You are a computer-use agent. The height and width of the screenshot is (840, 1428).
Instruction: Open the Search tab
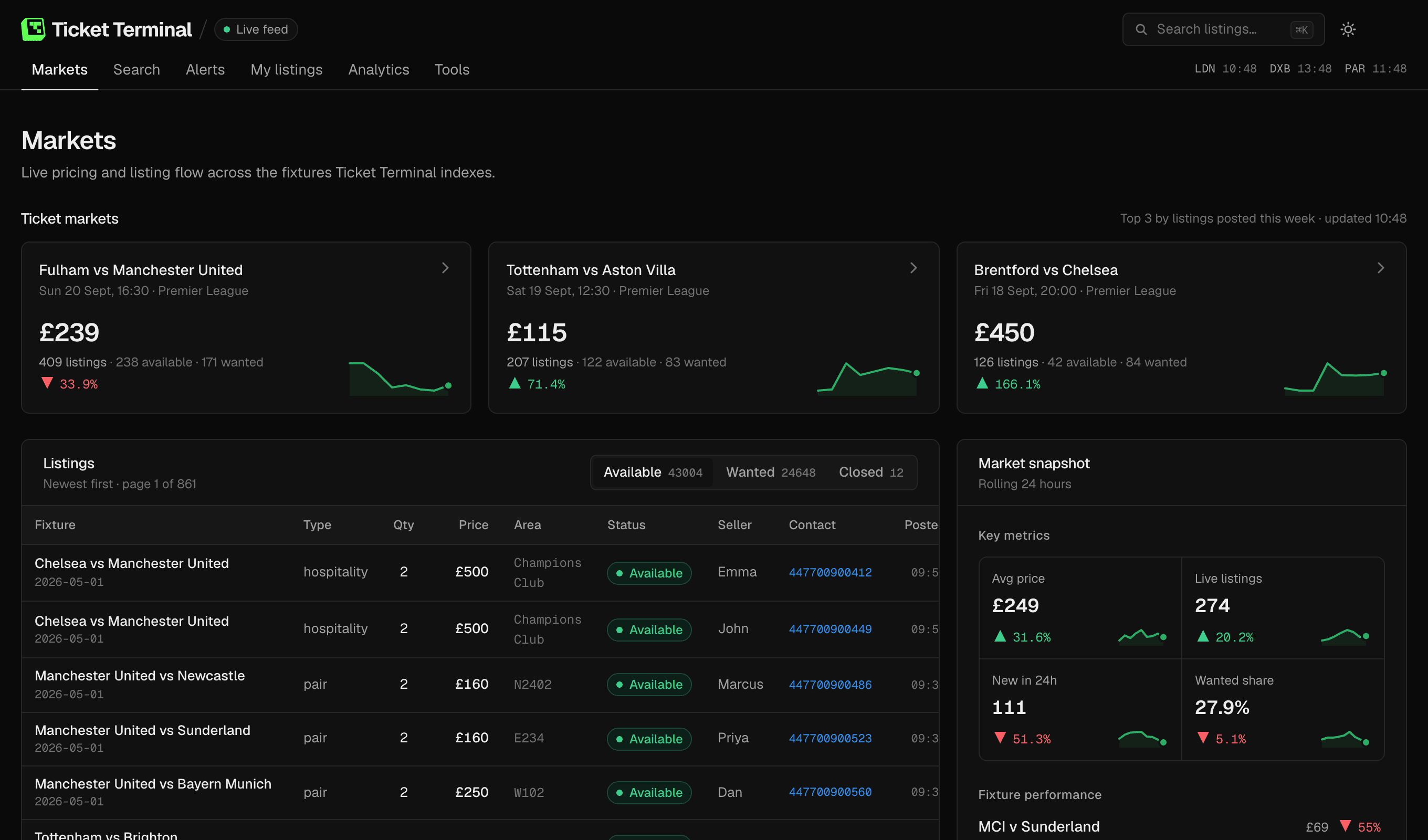(136, 70)
